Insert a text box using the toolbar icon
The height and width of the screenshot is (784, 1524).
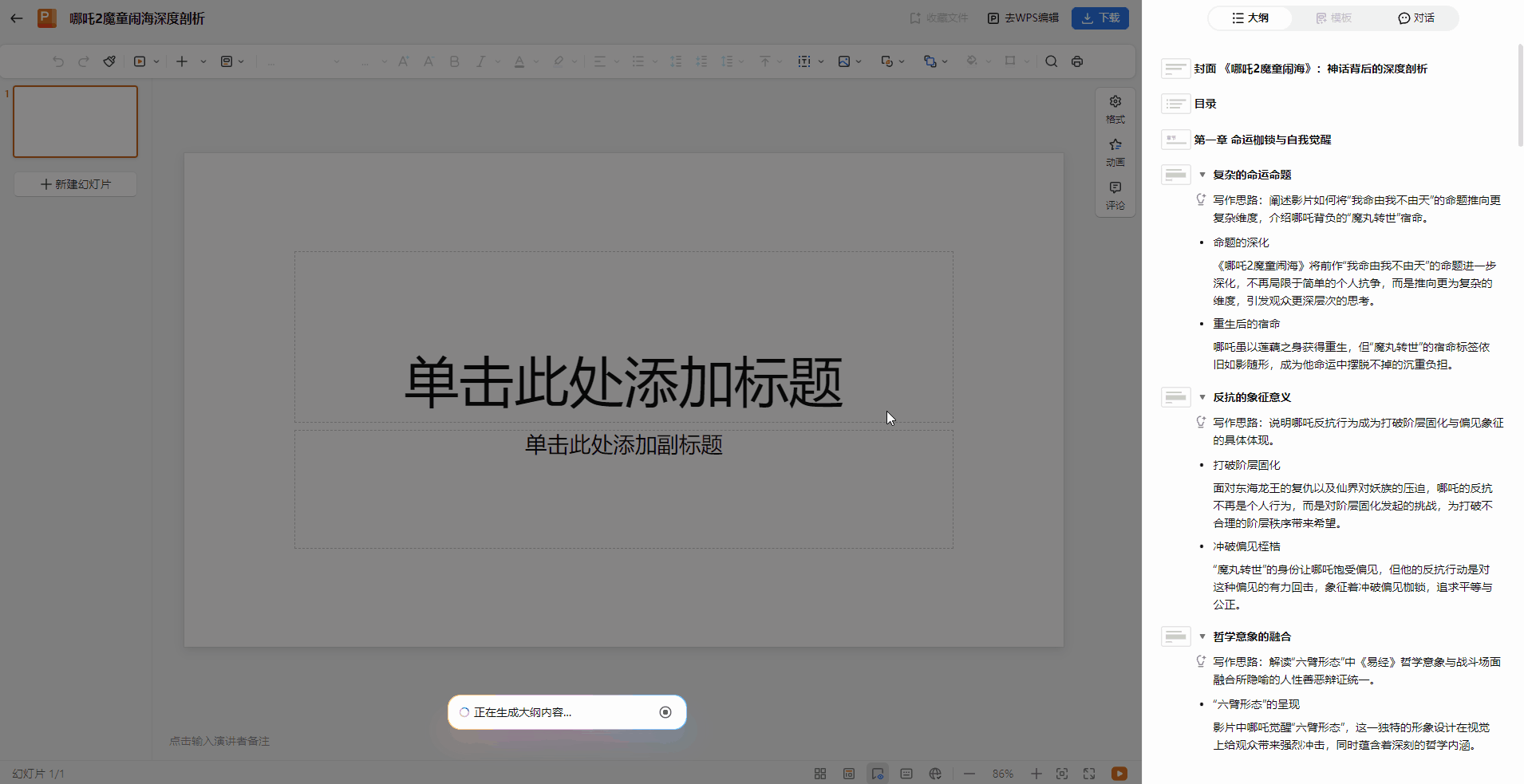pos(804,61)
